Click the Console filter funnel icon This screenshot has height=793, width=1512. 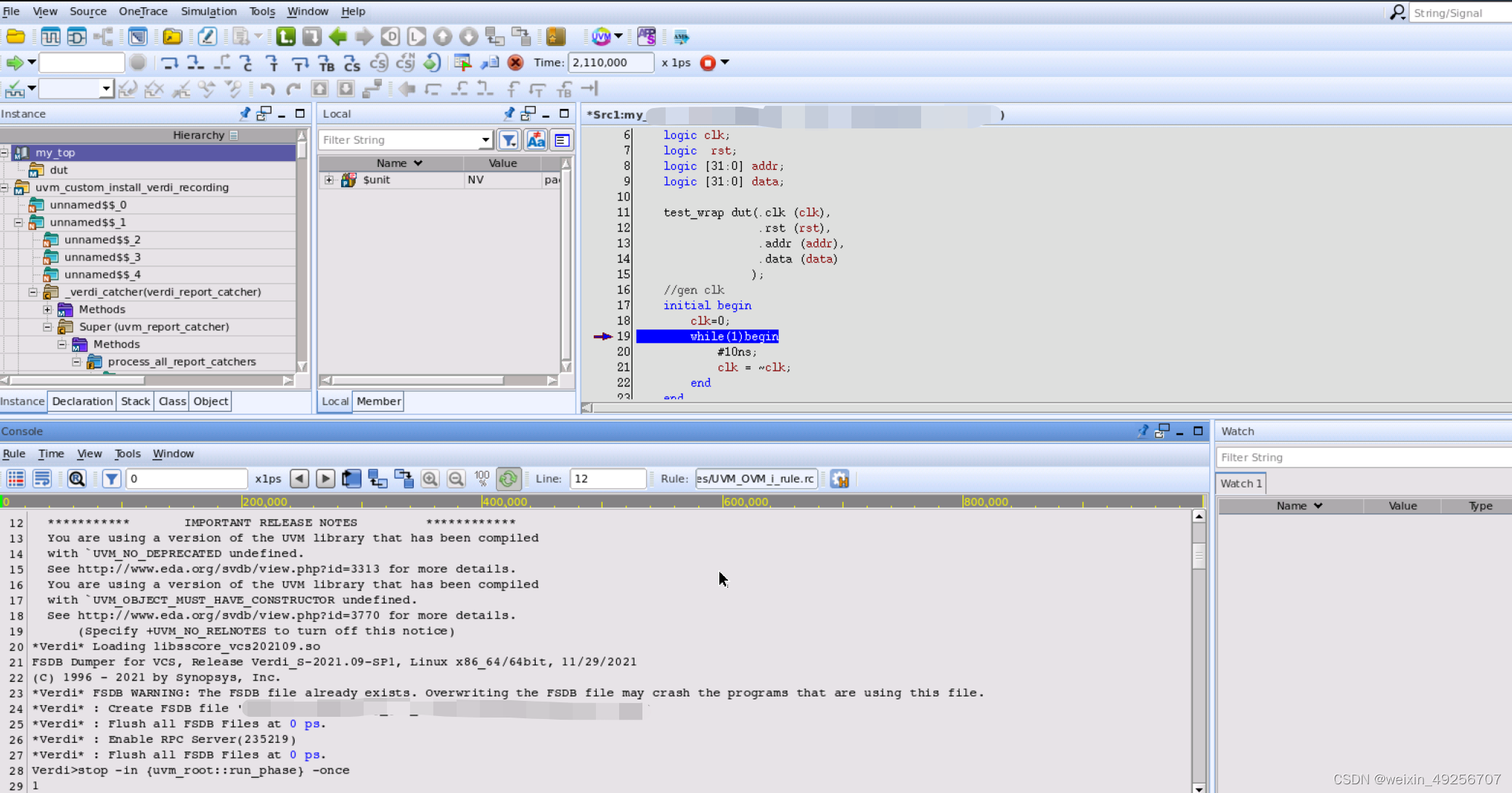(x=111, y=479)
